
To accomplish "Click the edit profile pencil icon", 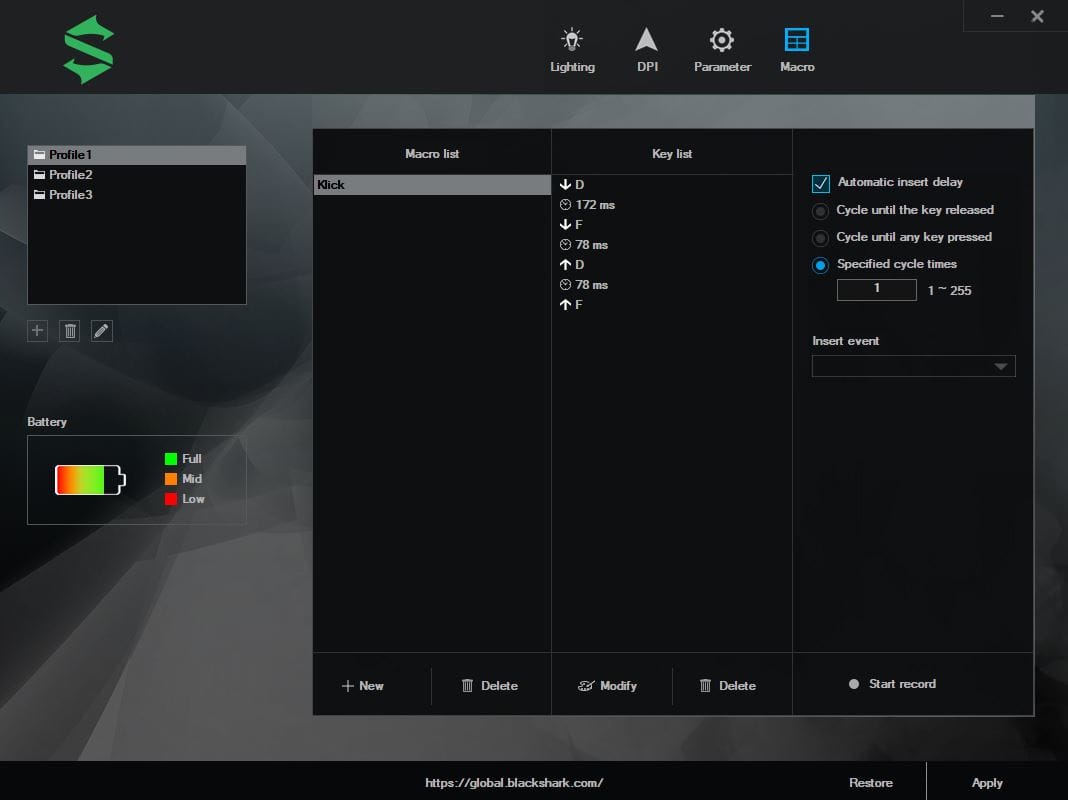I will [x=102, y=331].
